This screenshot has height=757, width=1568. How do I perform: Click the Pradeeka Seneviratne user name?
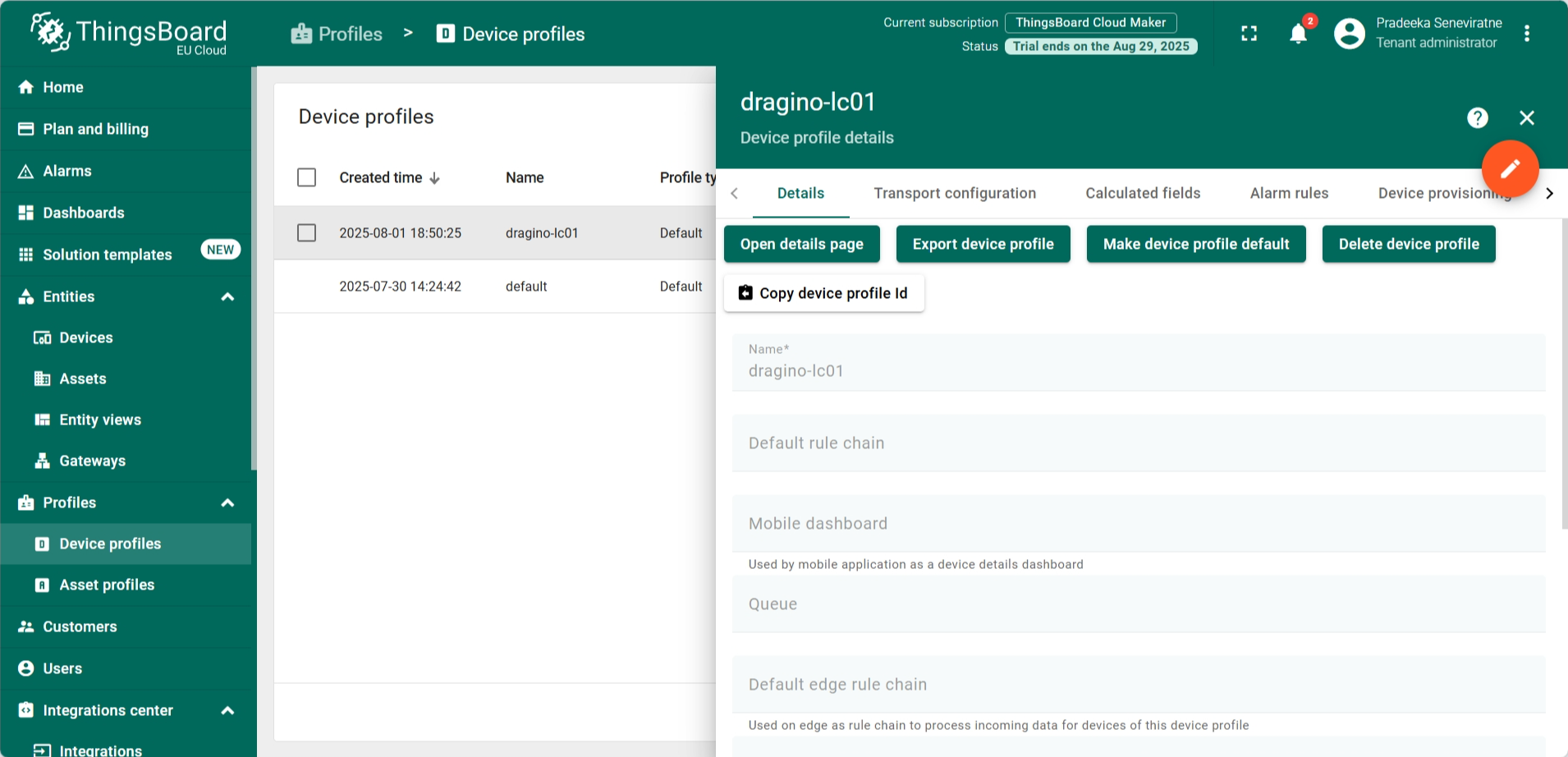point(1439,23)
